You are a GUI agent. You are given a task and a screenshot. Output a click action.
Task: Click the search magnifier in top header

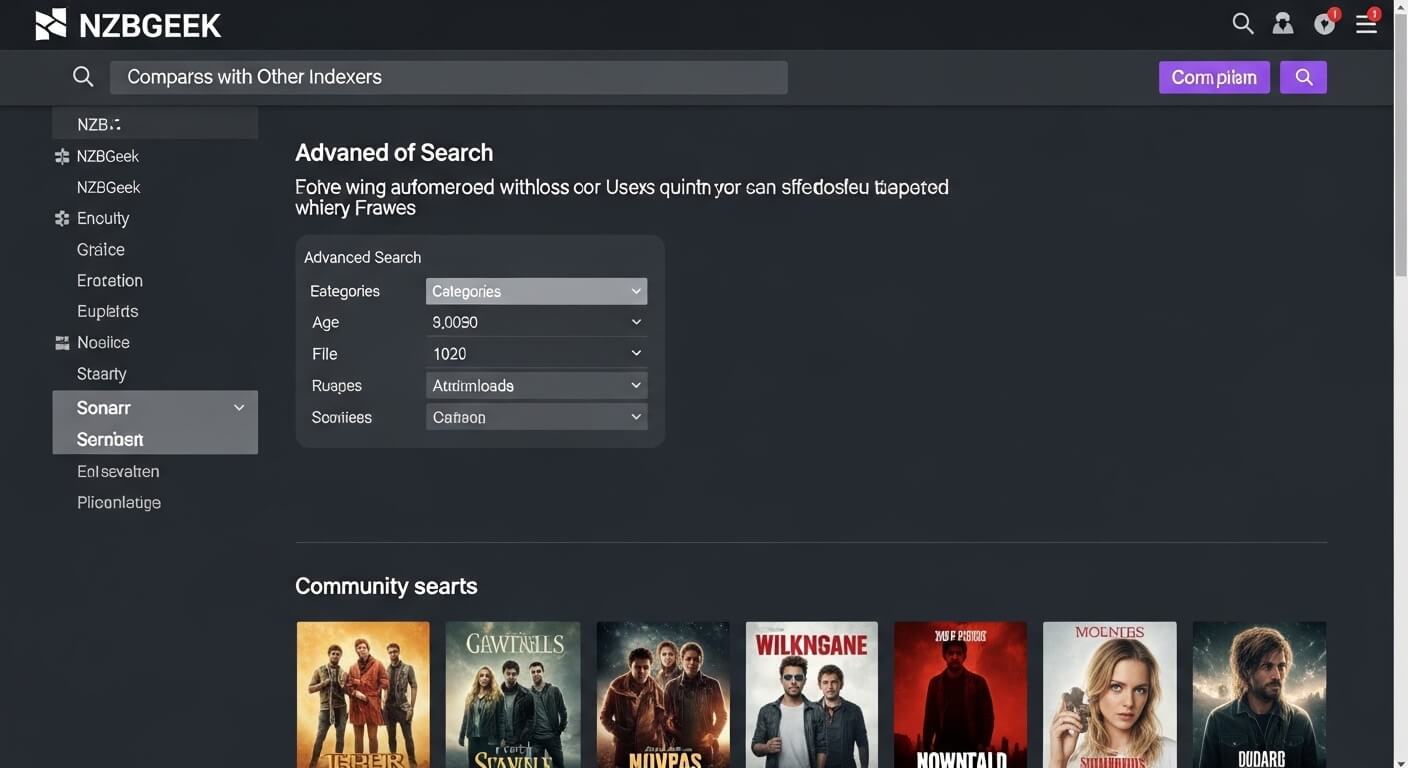point(1242,24)
